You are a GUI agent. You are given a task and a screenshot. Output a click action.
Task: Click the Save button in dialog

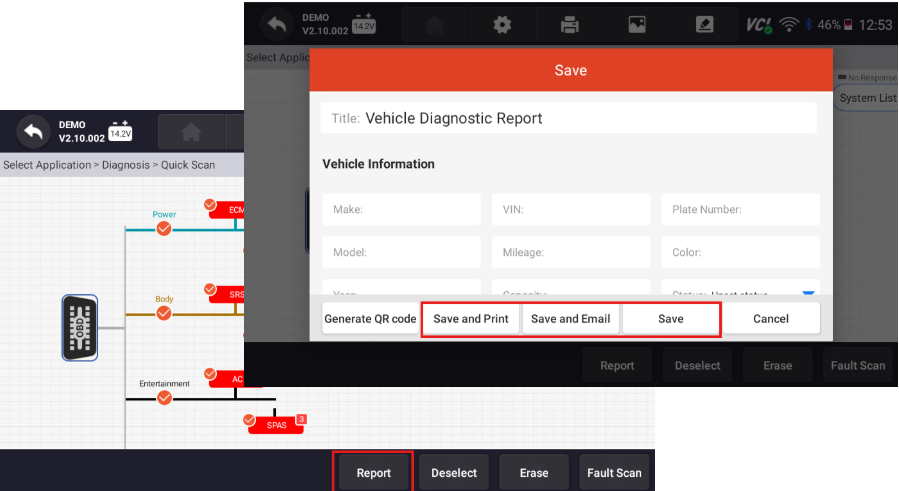671,319
